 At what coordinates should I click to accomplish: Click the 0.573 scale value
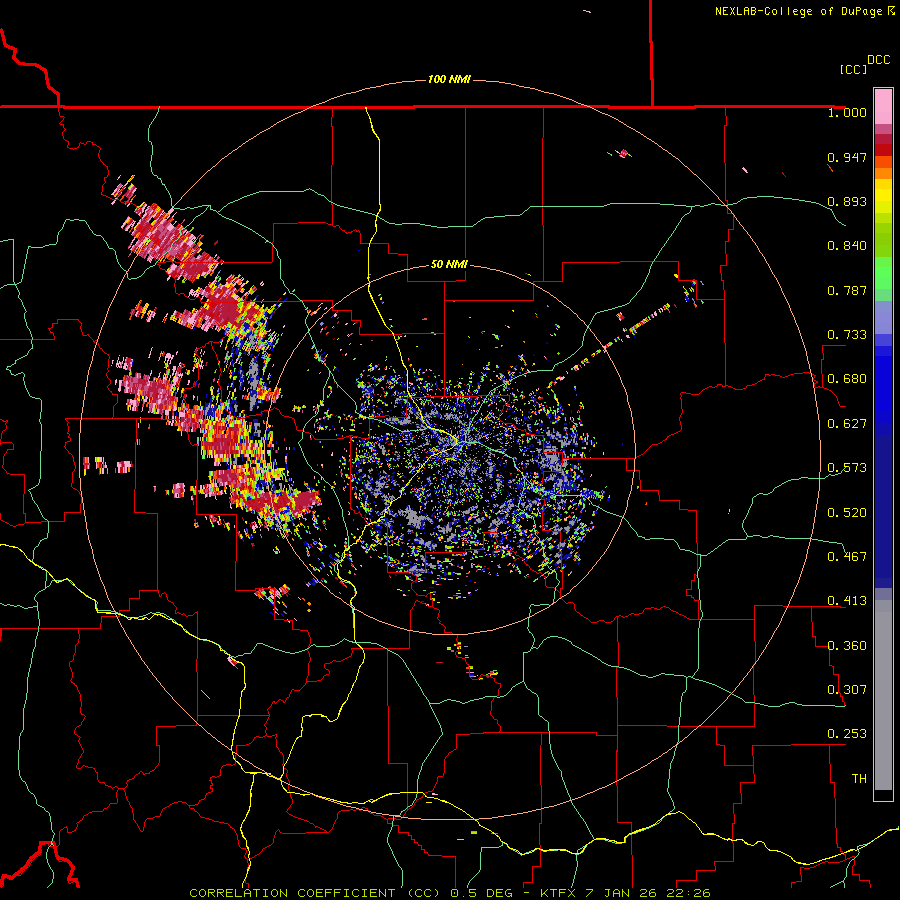point(847,468)
